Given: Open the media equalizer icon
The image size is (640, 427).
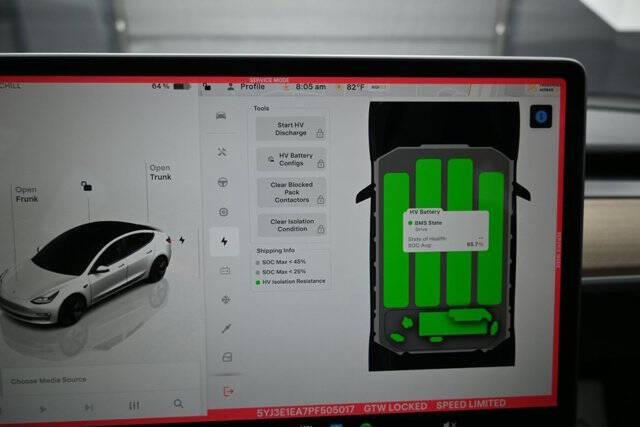Looking at the screenshot, I should 134,406.
